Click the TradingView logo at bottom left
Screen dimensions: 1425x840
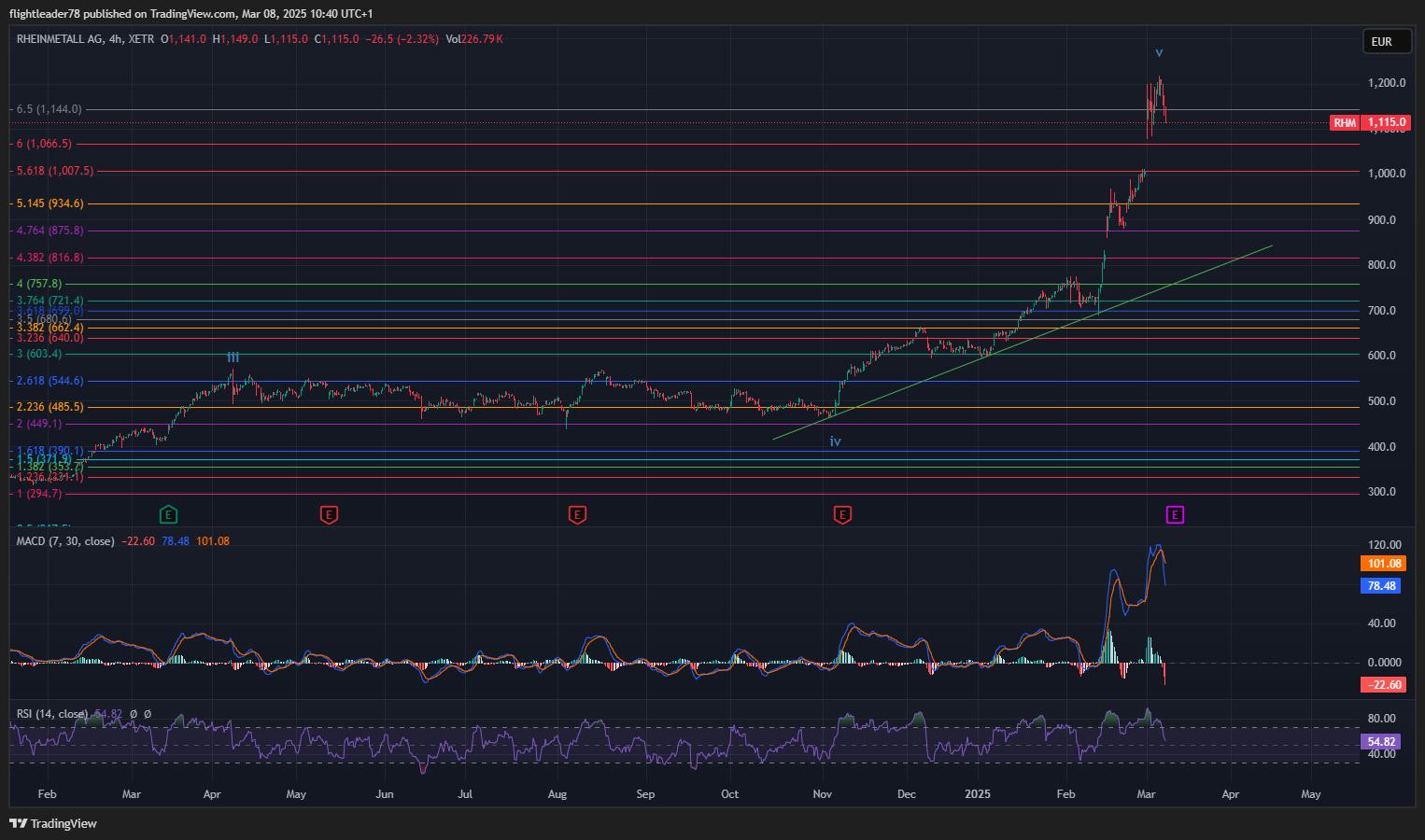click(53, 823)
